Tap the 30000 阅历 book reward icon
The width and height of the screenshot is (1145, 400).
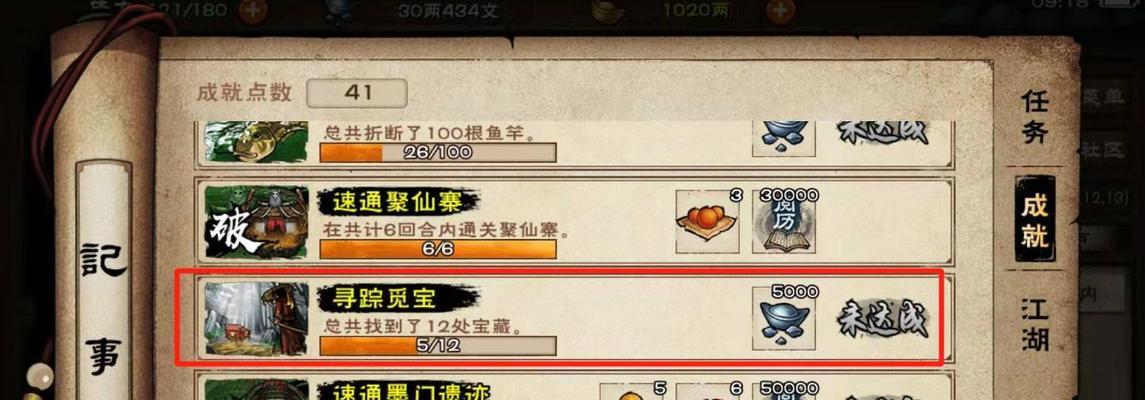(x=784, y=222)
